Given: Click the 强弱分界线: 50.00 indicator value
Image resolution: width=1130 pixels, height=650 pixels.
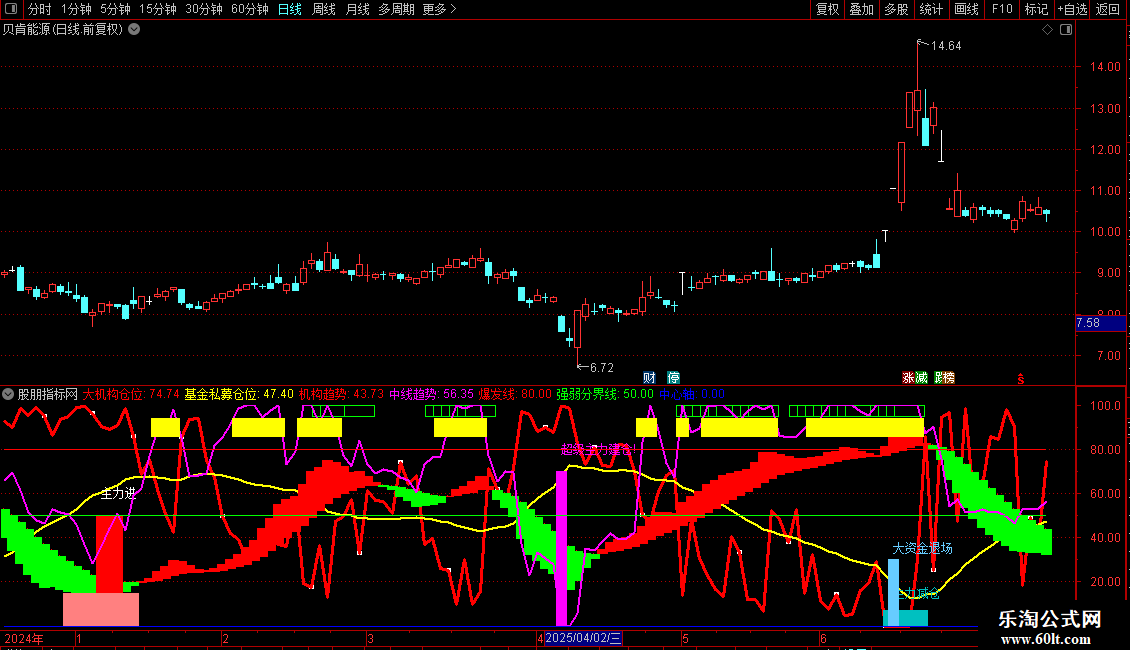Looking at the screenshot, I should [x=605, y=394].
